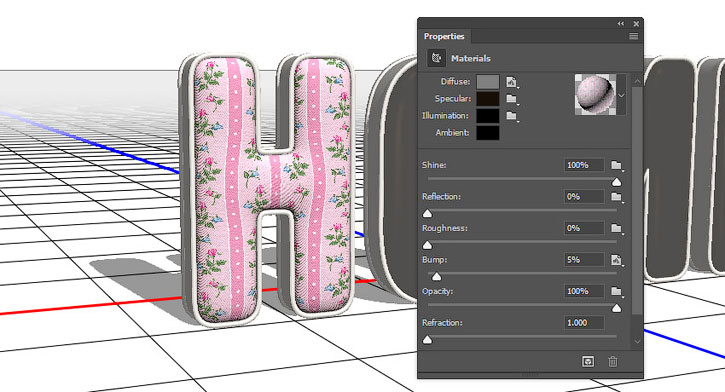Viewport: 725px width, 392px height.
Task: Click the Roughness texture folder icon
Action: (616, 228)
